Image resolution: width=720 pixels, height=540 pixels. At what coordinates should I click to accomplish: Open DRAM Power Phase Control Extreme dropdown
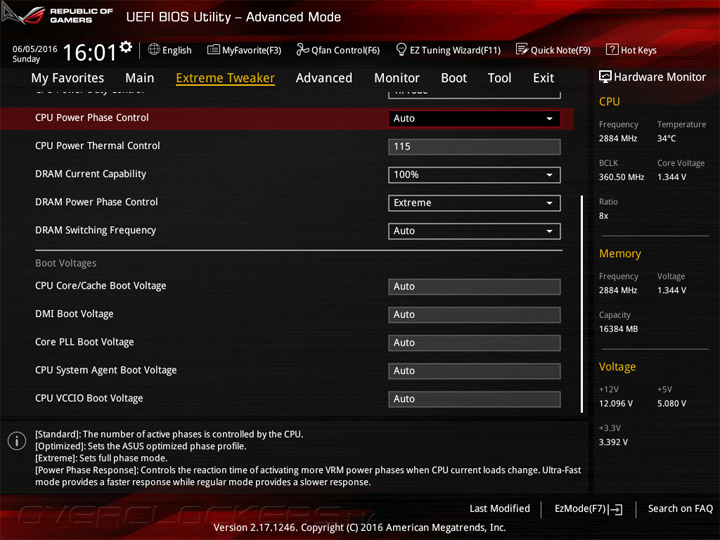coord(474,203)
